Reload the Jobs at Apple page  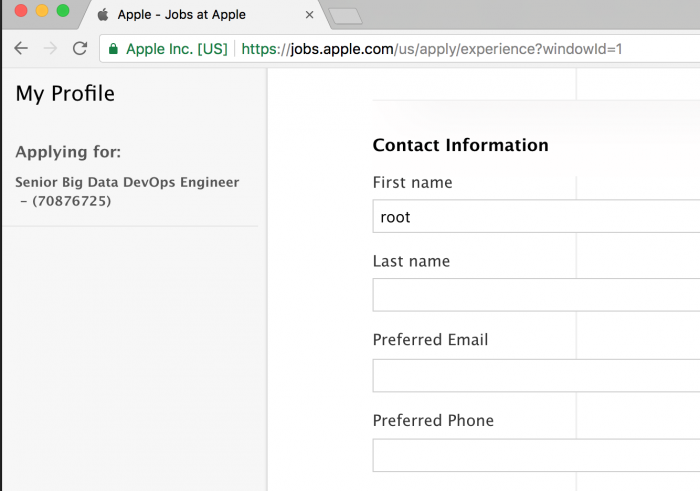80,48
